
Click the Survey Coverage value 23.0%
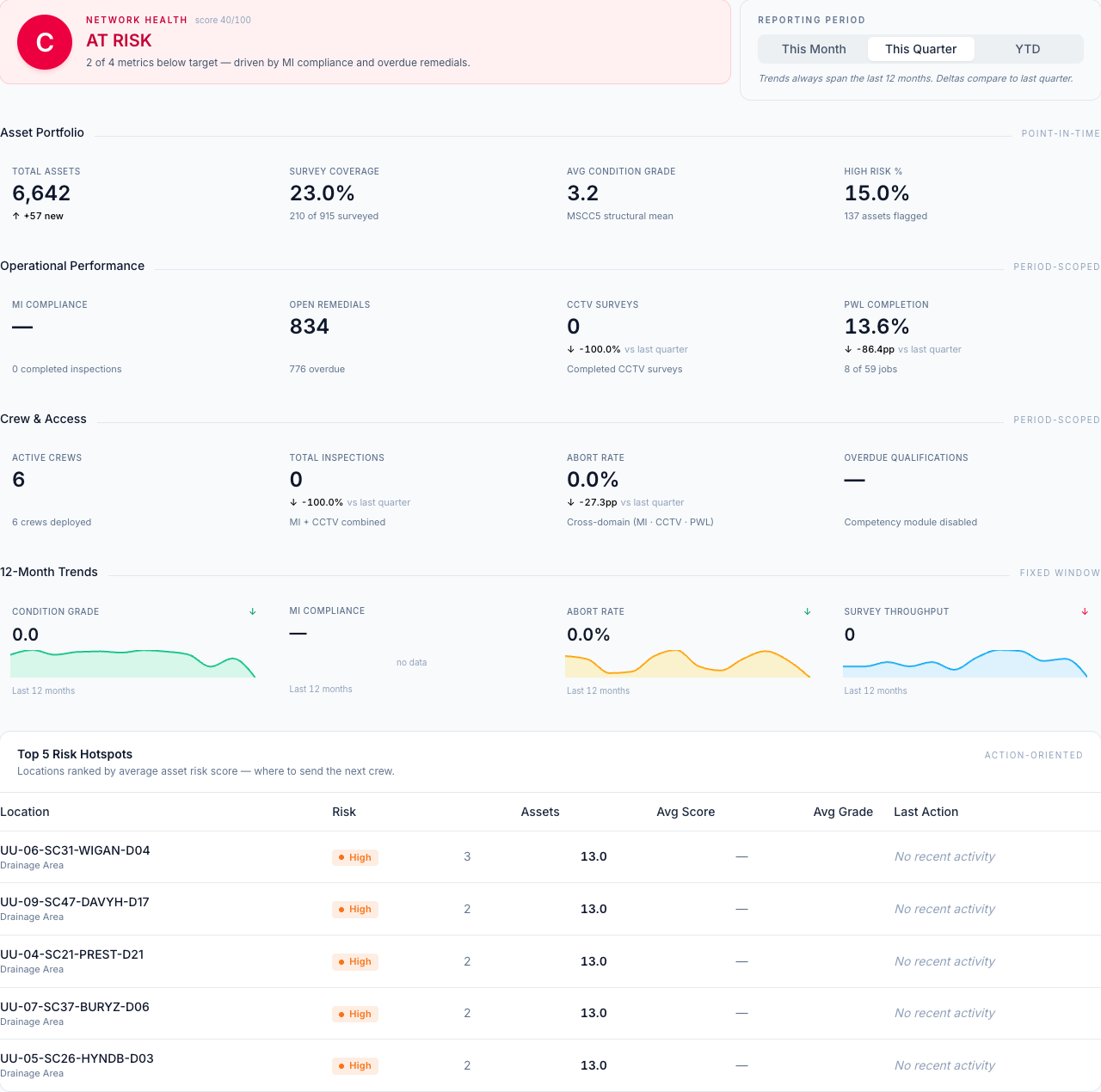(x=323, y=193)
